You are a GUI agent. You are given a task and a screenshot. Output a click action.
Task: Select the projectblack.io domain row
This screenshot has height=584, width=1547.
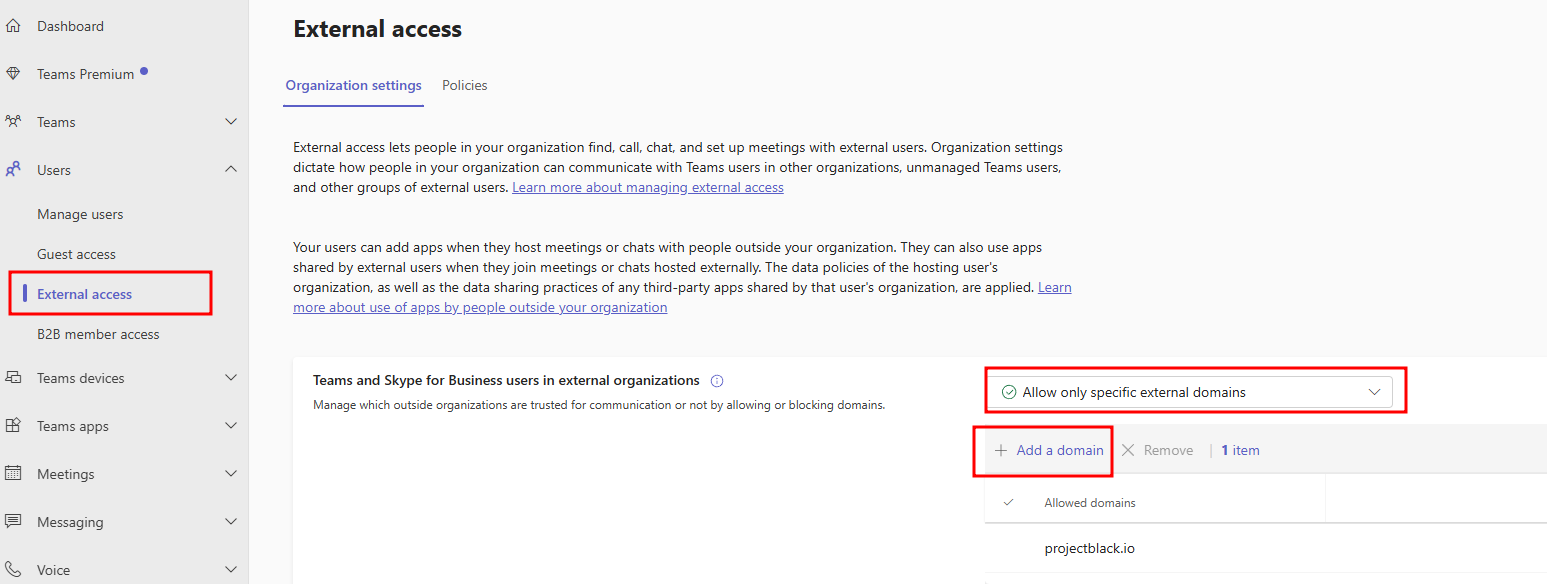(1089, 549)
